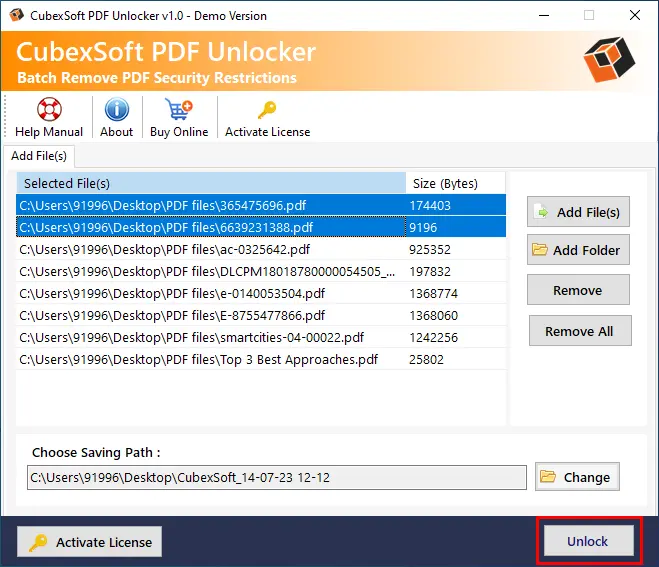This screenshot has height=567, width=659.
Task: Click the Activate License key toolbar icon
Action: coord(267,110)
